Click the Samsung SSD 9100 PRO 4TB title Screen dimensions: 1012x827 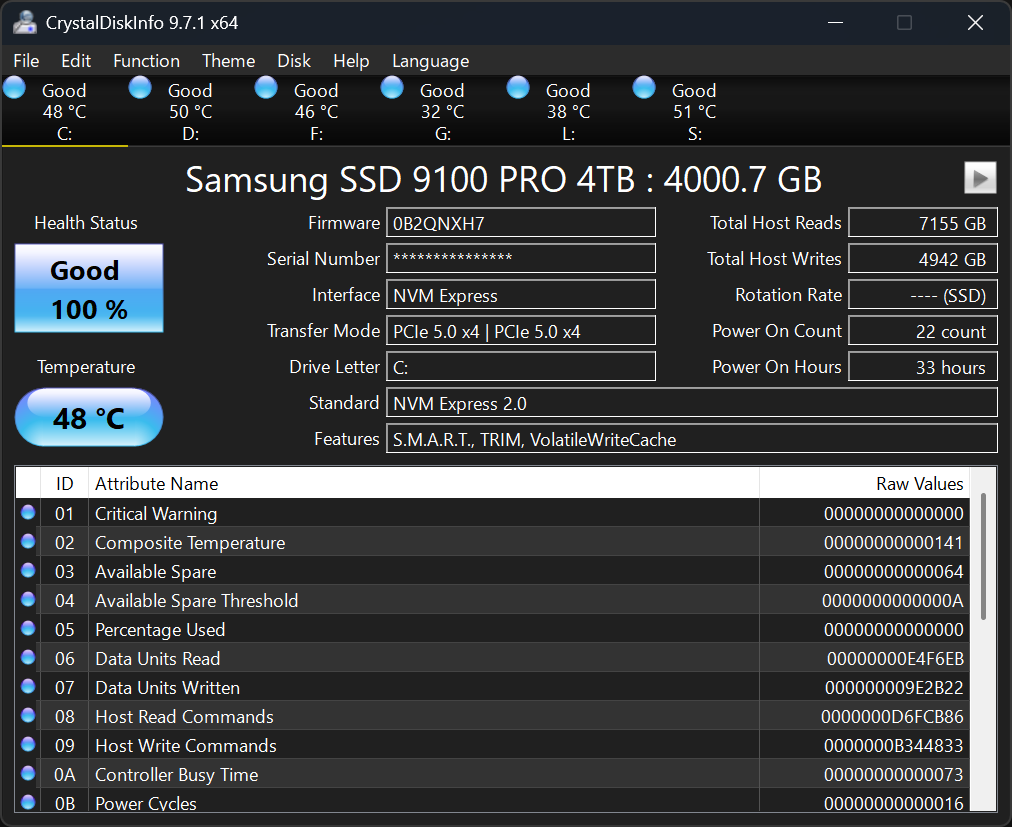pos(503,179)
